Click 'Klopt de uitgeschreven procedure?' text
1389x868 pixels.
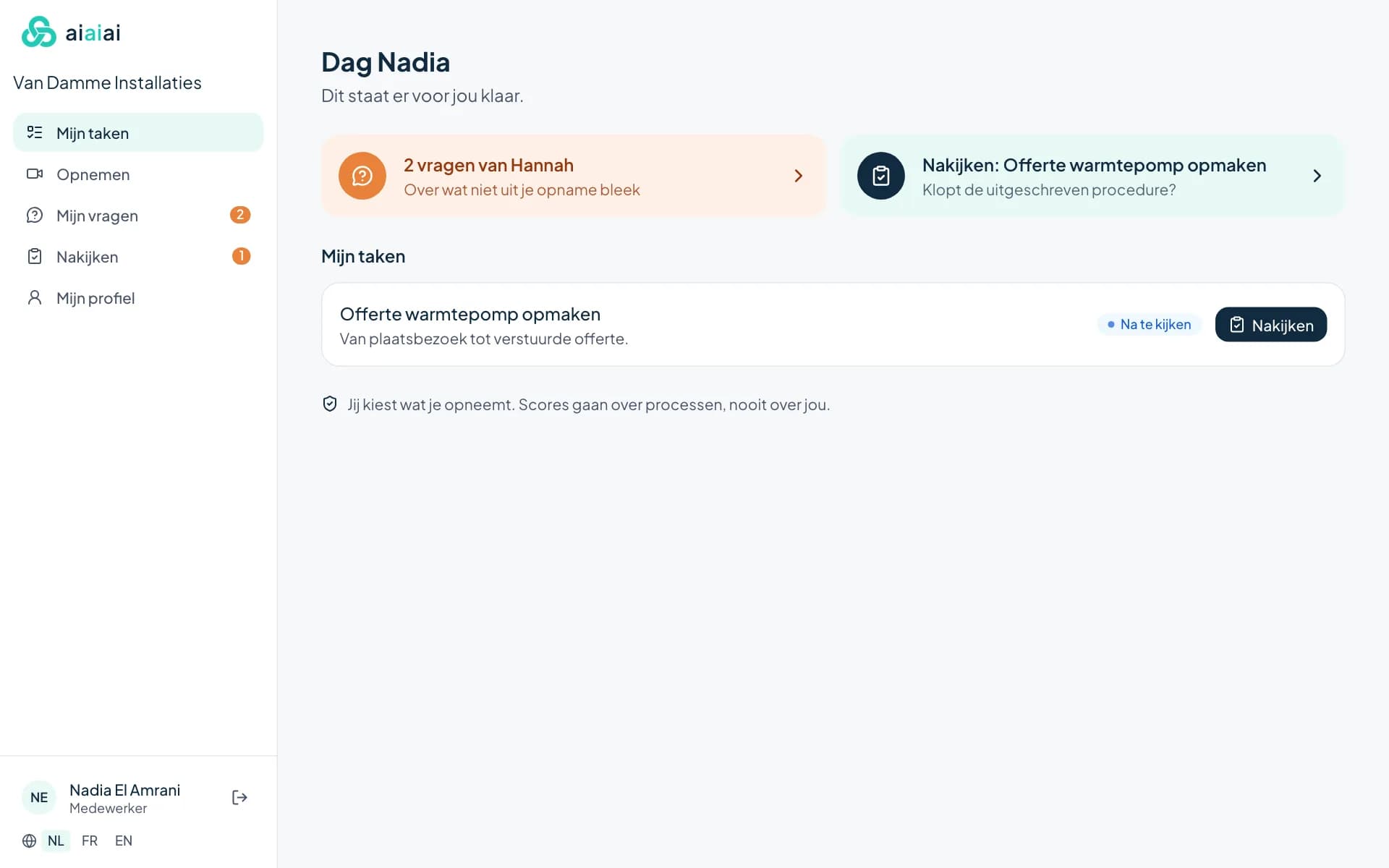1049,190
